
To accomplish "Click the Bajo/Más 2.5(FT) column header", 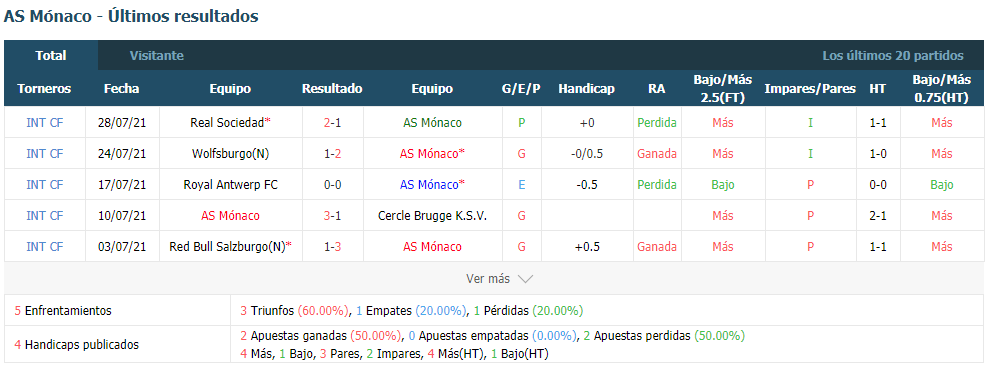I will pos(723,89).
